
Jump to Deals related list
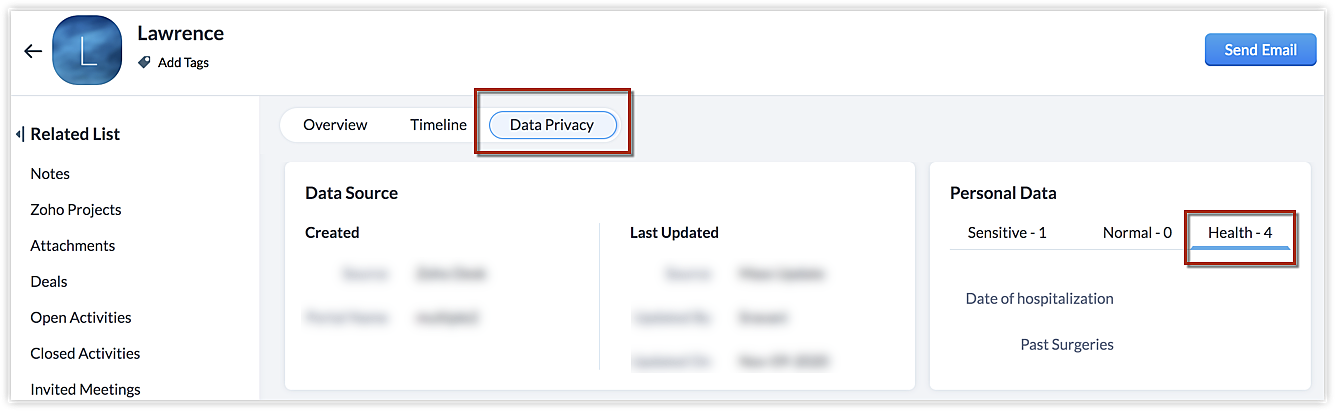pyautogui.click(x=49, y=282)
